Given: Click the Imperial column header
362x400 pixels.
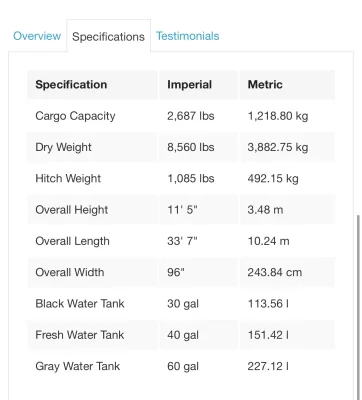Looking at the screenshot, I should click(189, 85).
